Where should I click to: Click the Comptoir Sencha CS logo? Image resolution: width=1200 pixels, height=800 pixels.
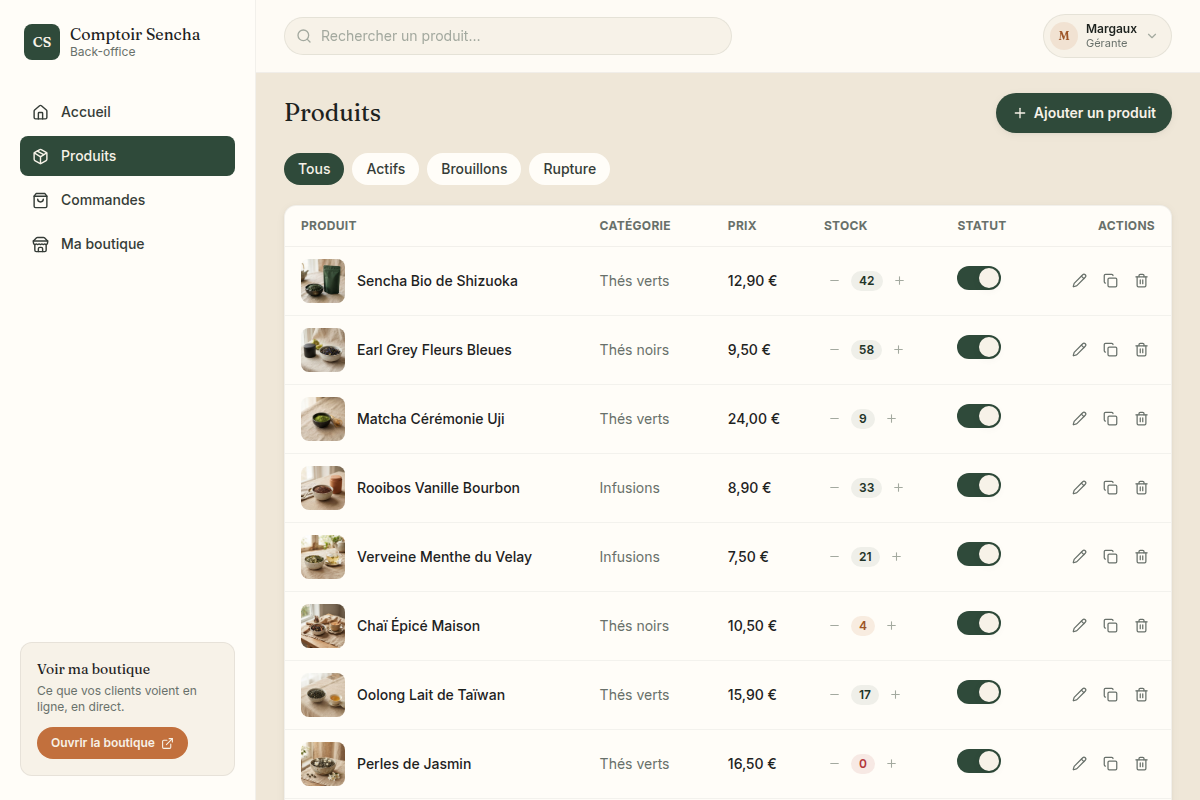(42, 42)
